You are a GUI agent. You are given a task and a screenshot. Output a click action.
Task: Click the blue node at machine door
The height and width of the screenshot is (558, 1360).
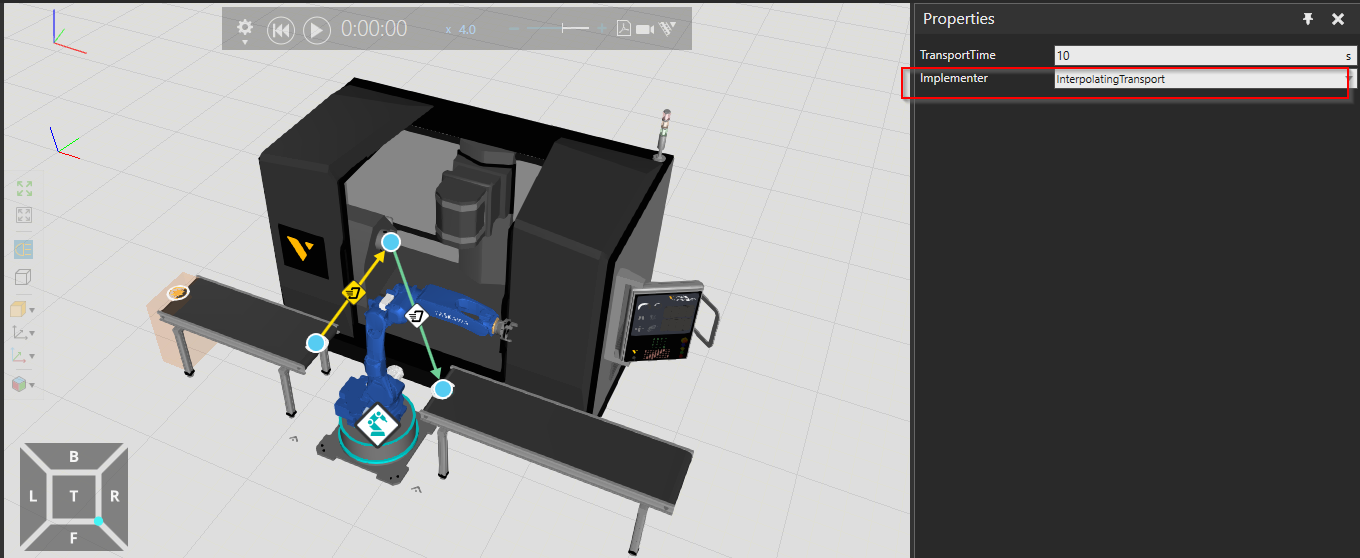coord(391,242)
